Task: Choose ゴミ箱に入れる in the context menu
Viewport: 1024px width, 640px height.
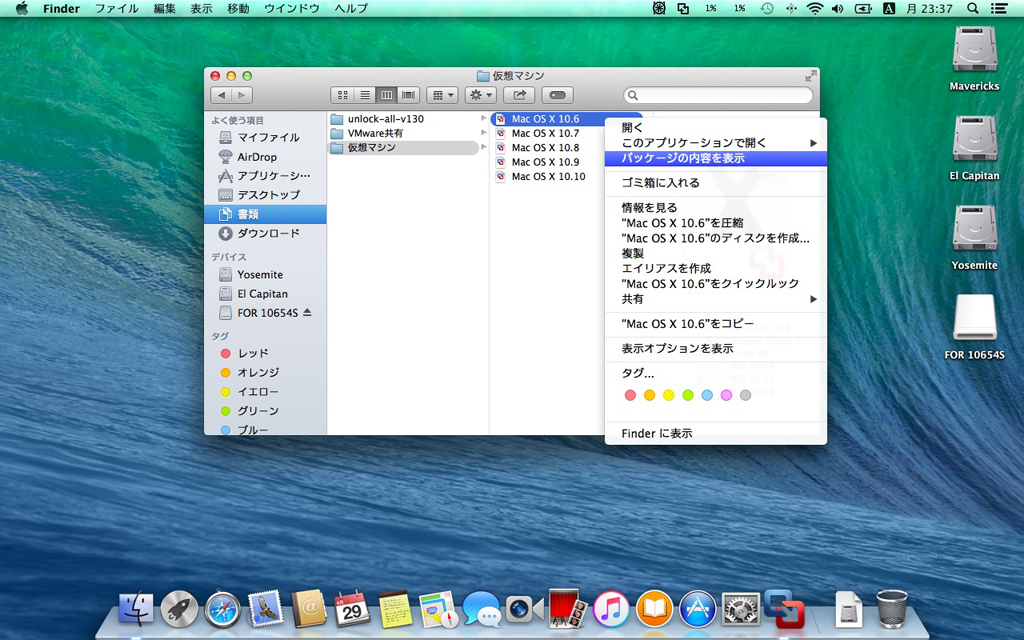Action: 716,183
